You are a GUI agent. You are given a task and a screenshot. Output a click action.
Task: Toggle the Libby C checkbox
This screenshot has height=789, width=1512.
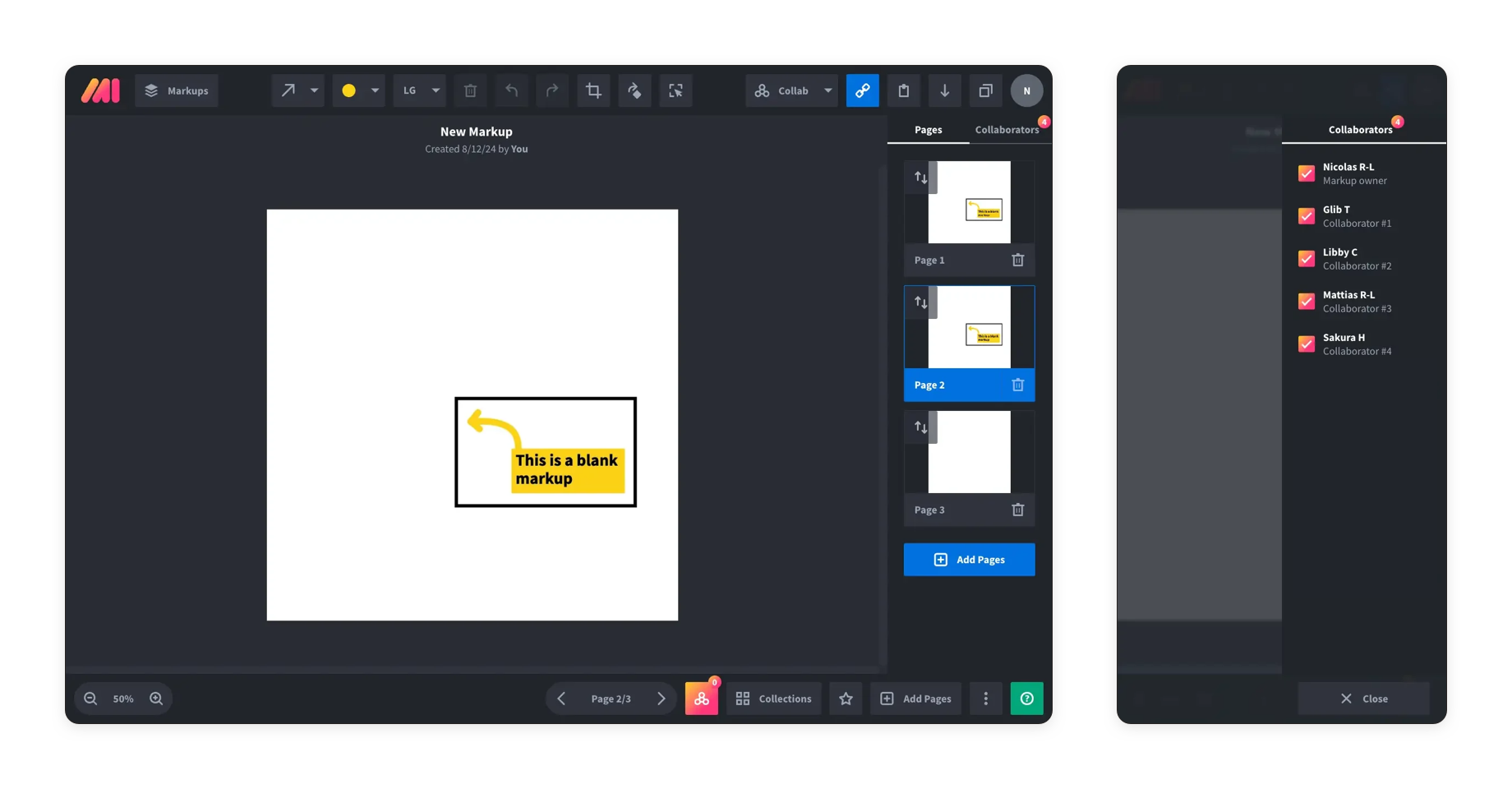coord(1306,259)
